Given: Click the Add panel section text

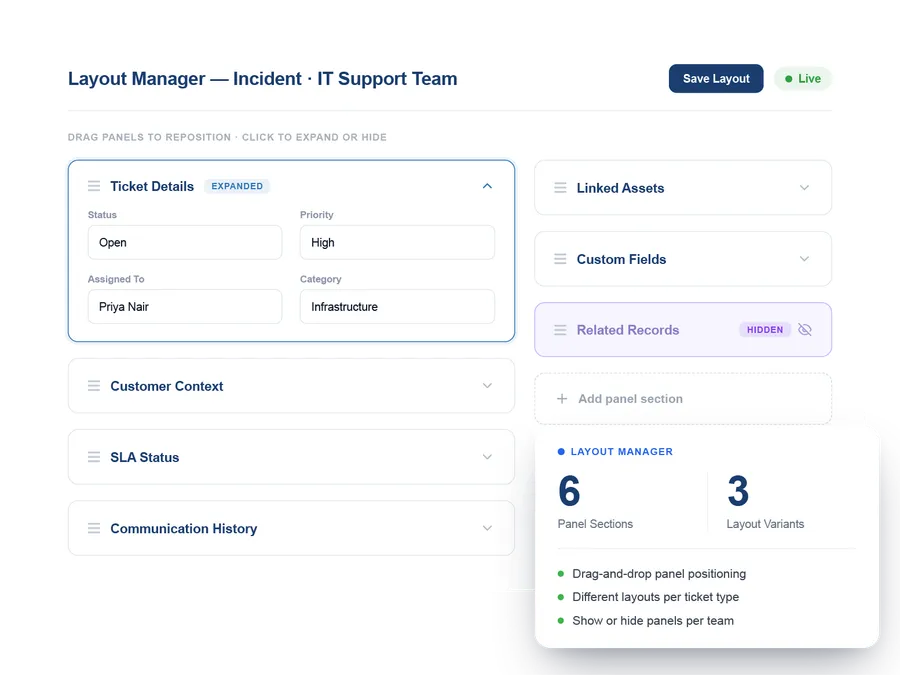Looking at the screenshot, I should click(630, 399).
